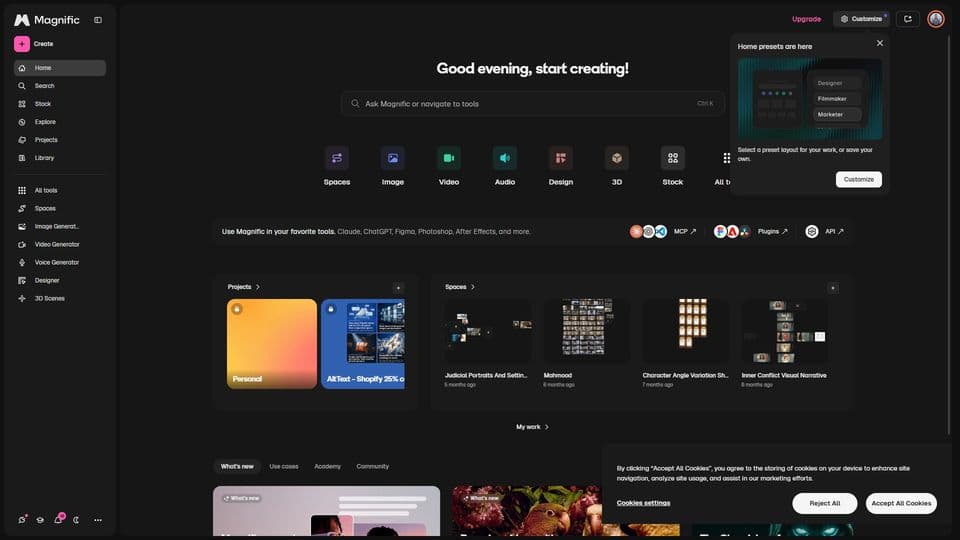This screenshot has width=960, height=540.
Task: Open the academy cap icon at sidebar bottom
Action: pyautogui.click(x=40, y=520)
